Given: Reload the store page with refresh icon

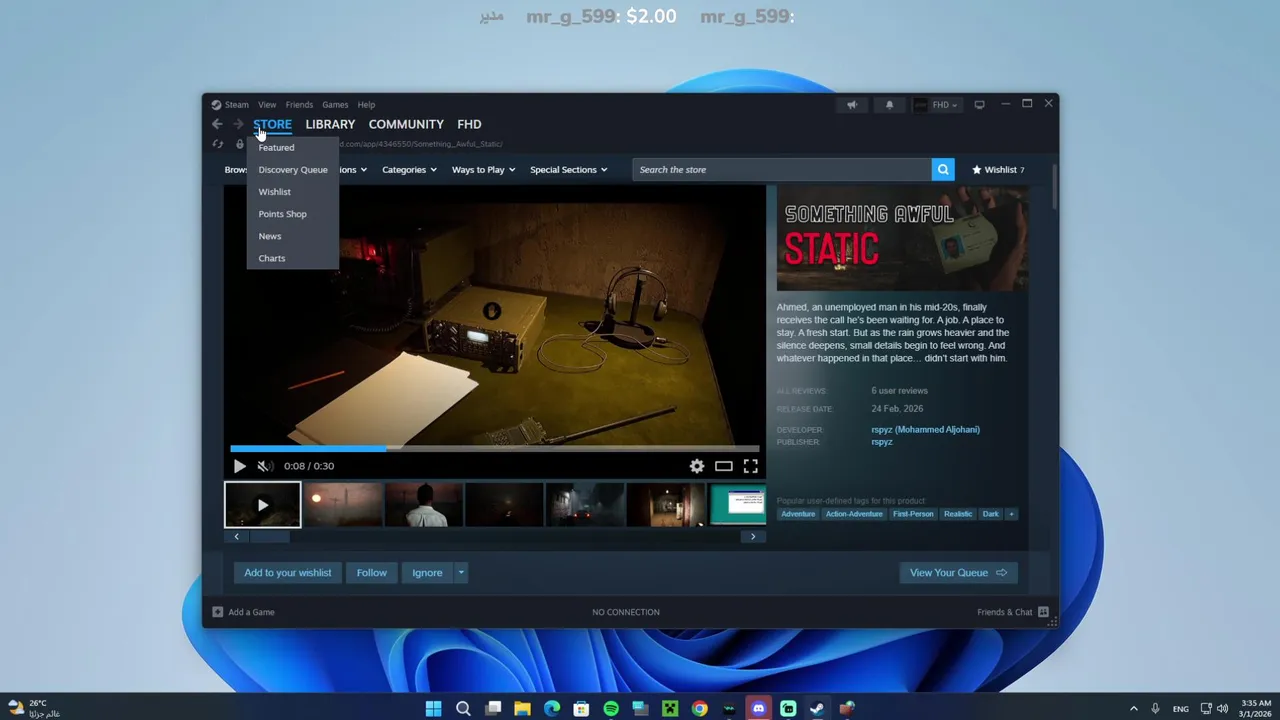Looking at the screenshot, I should [x=217, y=144].
